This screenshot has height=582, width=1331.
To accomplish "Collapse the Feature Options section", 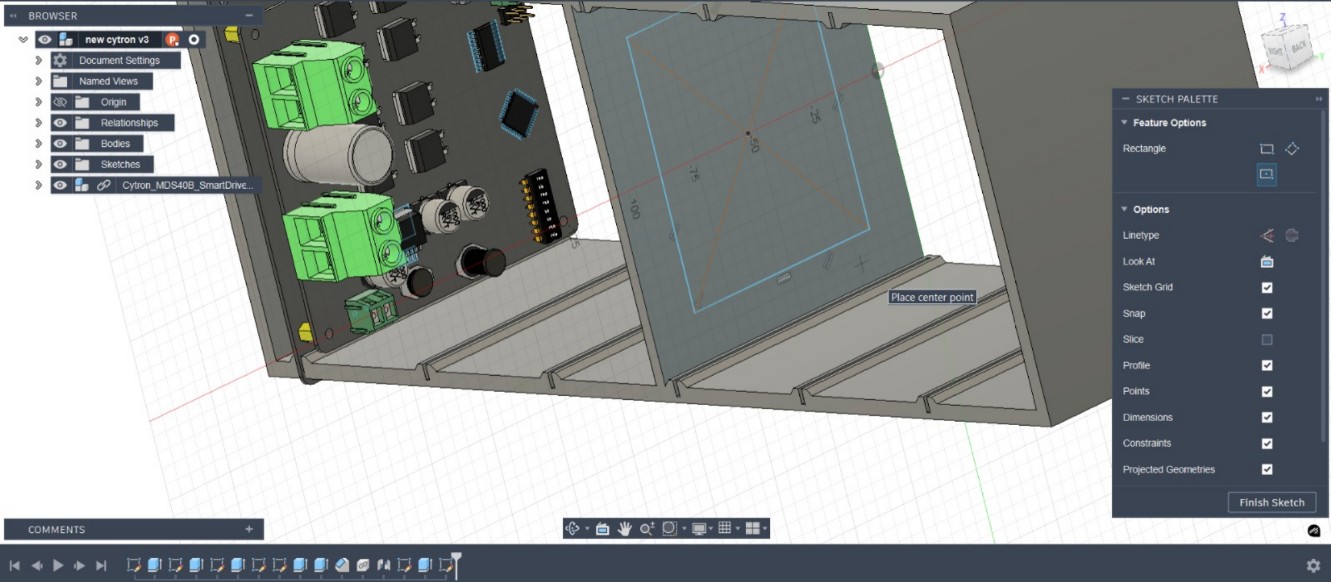I will pos(1125,122).
